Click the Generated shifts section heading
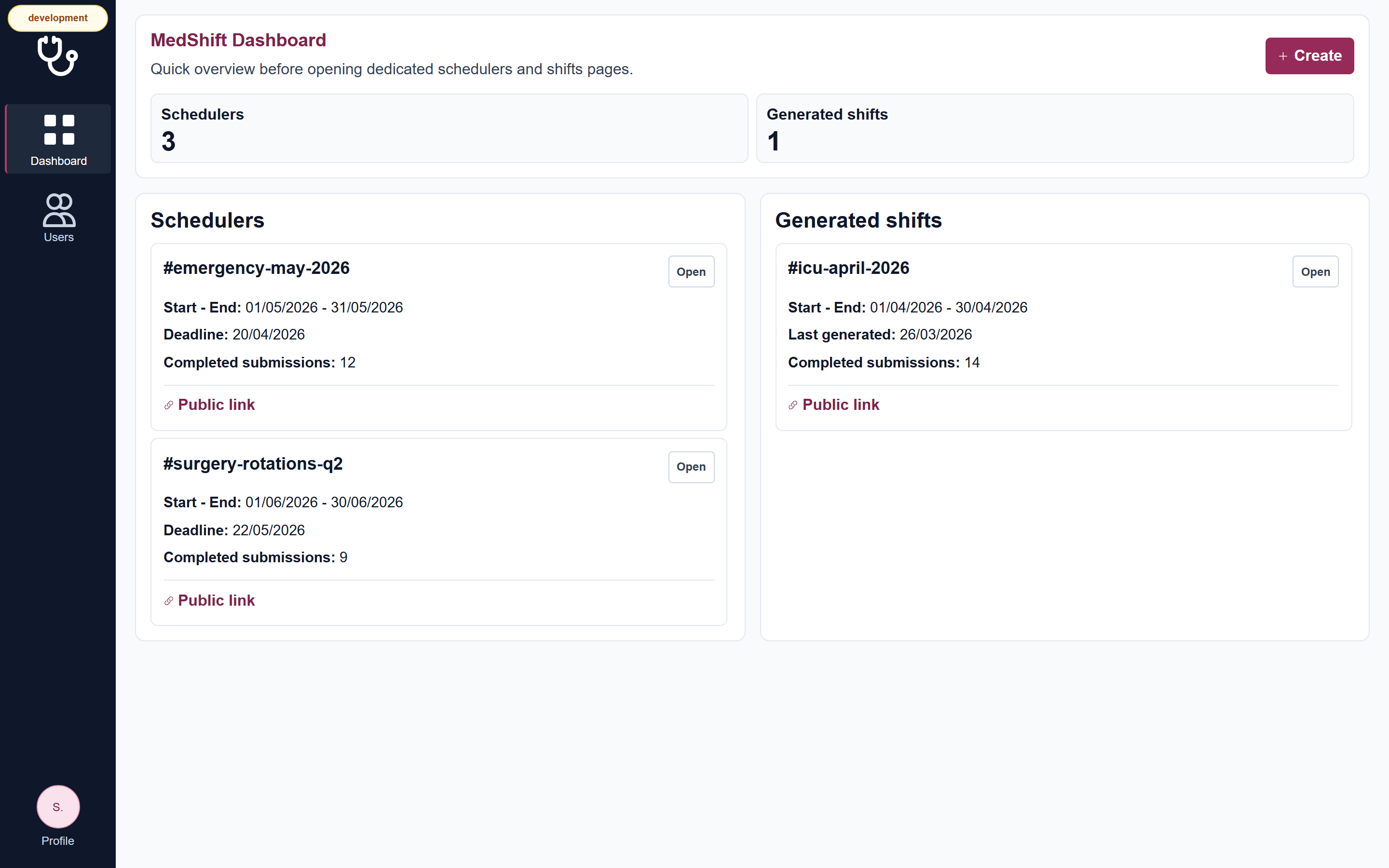This screenshot has width=1389, height=868. click(858, 220)
